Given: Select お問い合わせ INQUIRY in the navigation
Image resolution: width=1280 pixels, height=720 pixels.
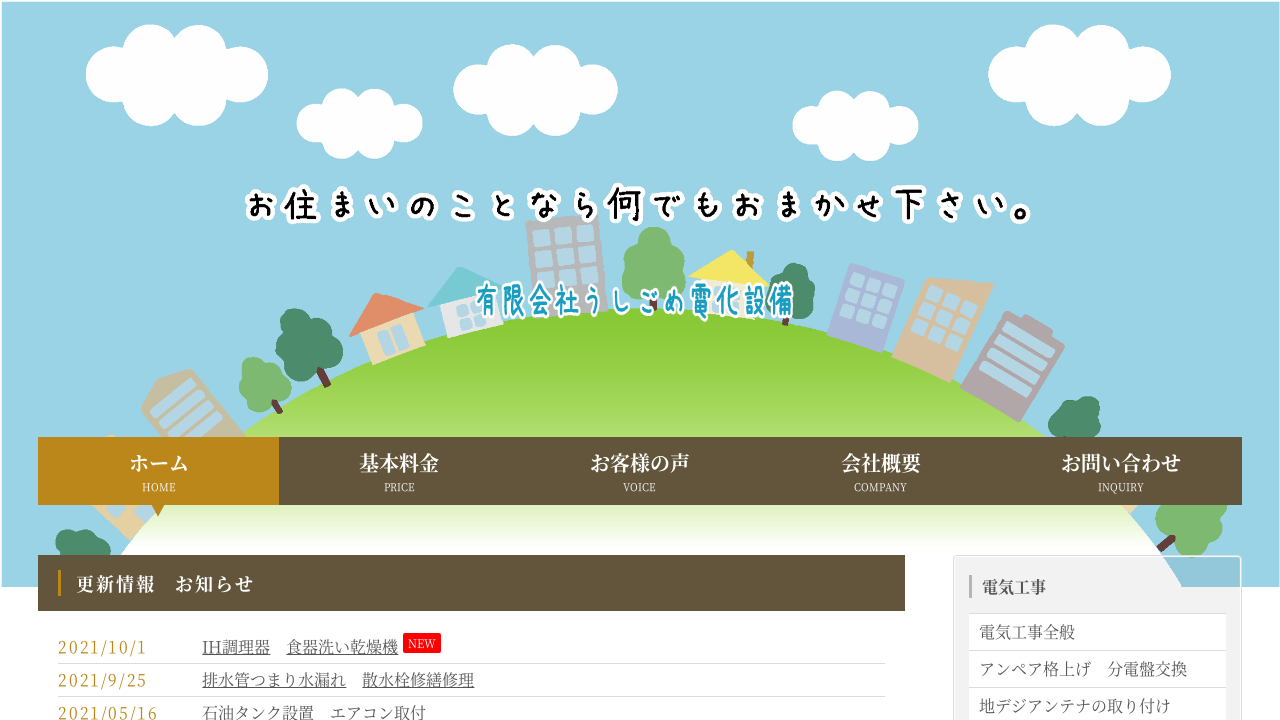Looking at the screenshot, I should point(1120,471).
